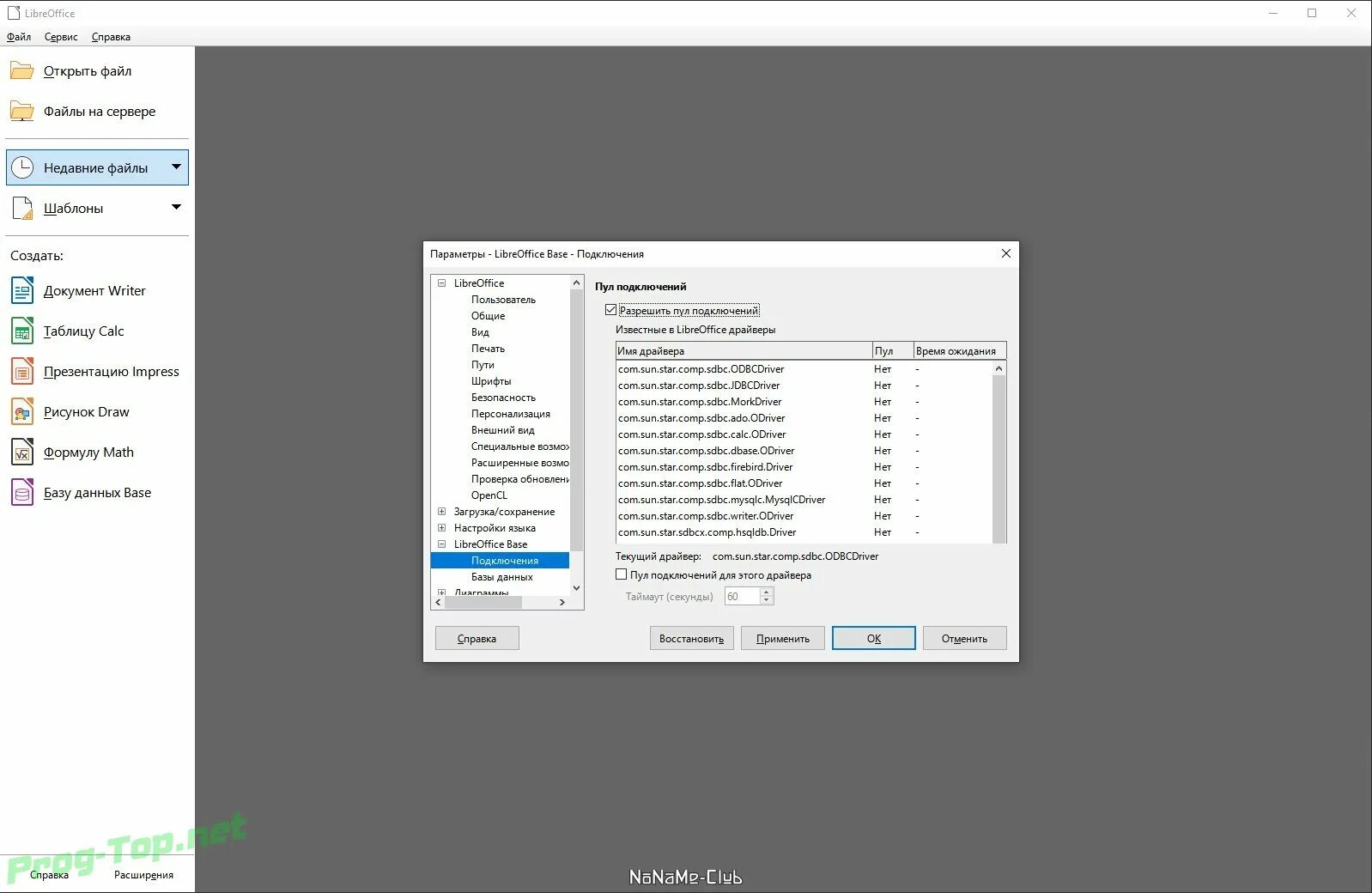Click the Применить button
Image resolution: width=1372 pixels, height=893 pixels.
click(783, 638)
